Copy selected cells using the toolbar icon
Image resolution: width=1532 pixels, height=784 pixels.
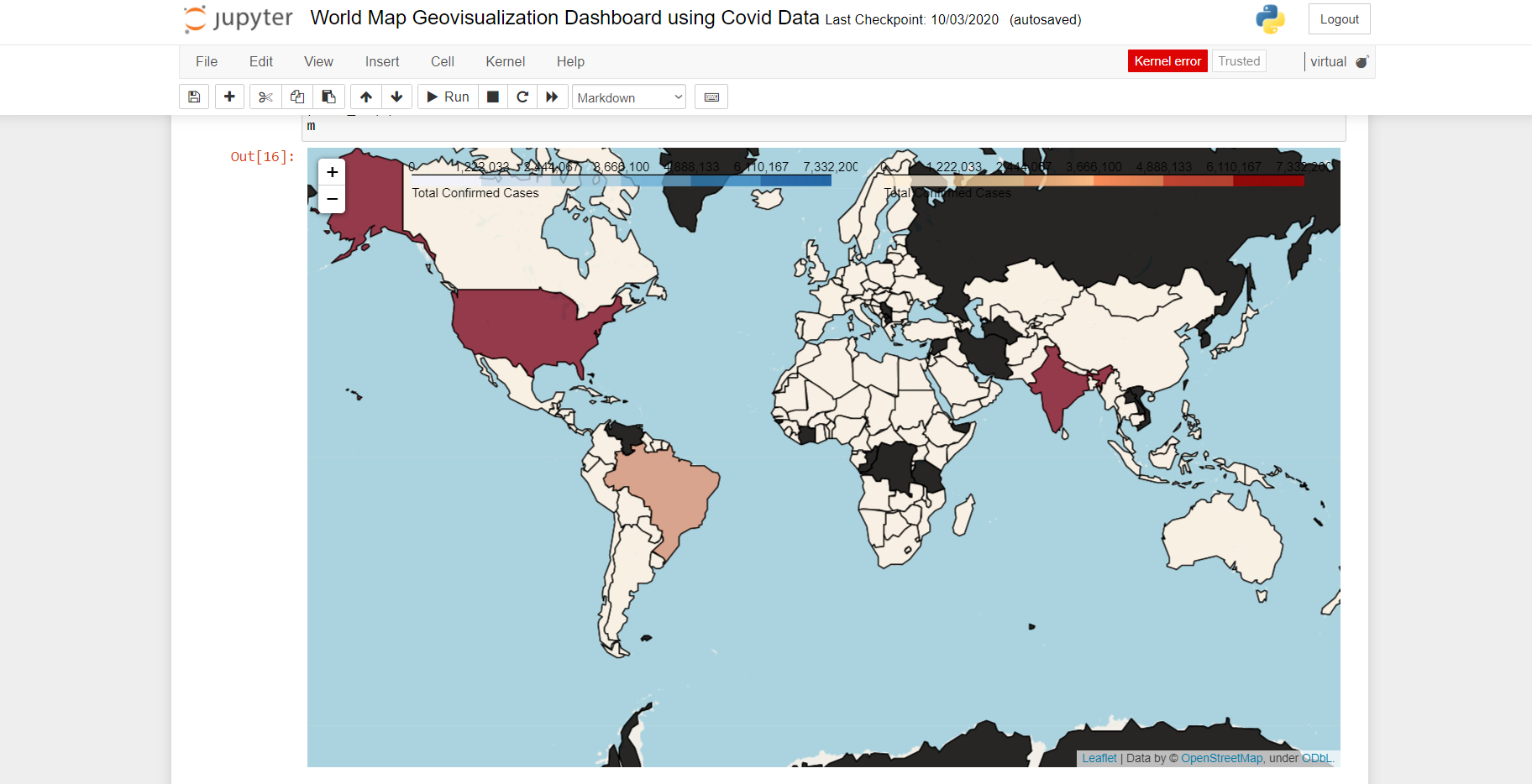coord(297,97)
